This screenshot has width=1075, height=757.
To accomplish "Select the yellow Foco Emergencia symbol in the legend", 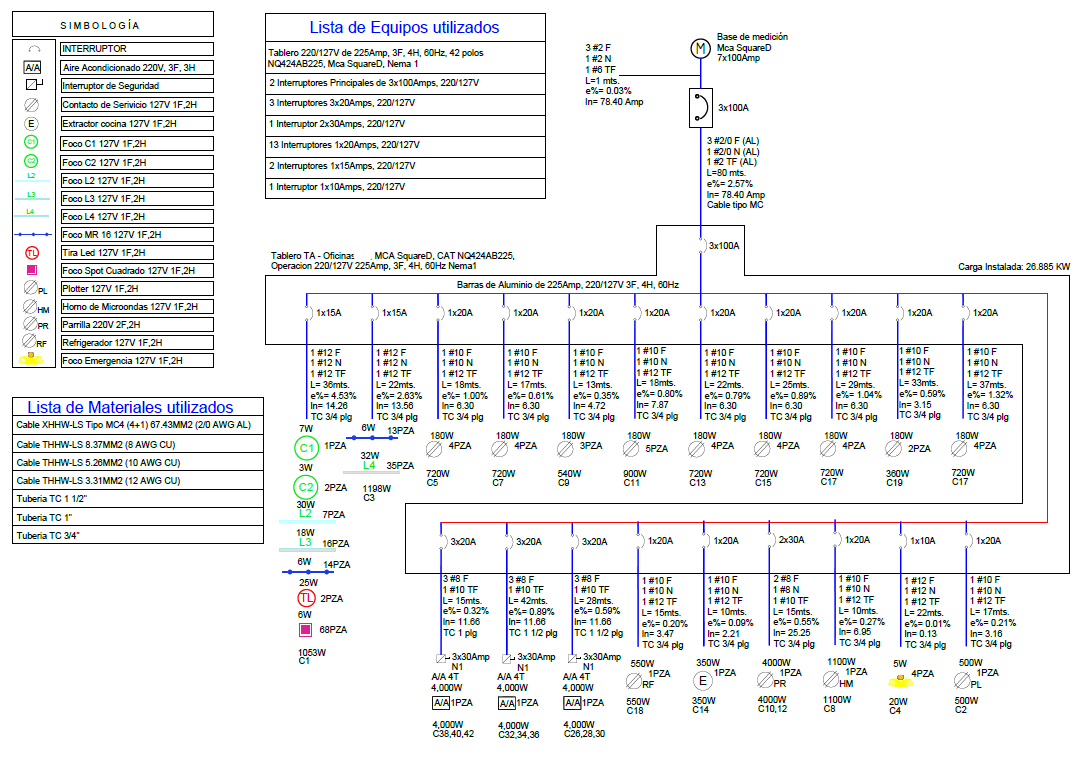I will point(32,361).
